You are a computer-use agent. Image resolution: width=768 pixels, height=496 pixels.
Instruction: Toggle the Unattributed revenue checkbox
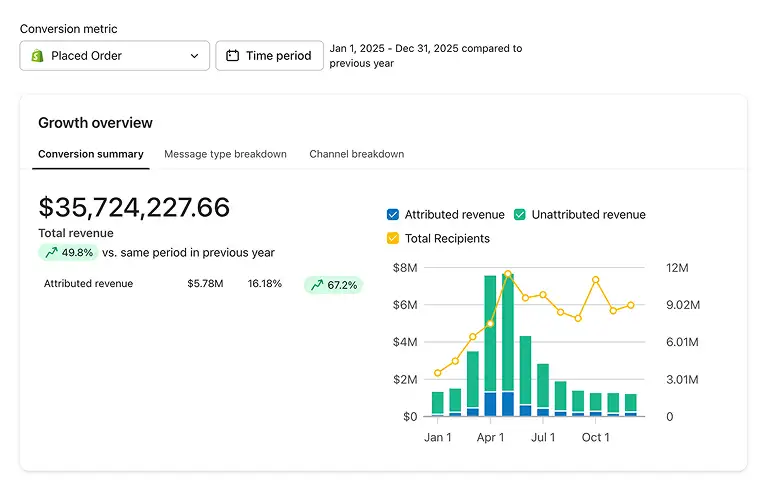tap(520, 214)
